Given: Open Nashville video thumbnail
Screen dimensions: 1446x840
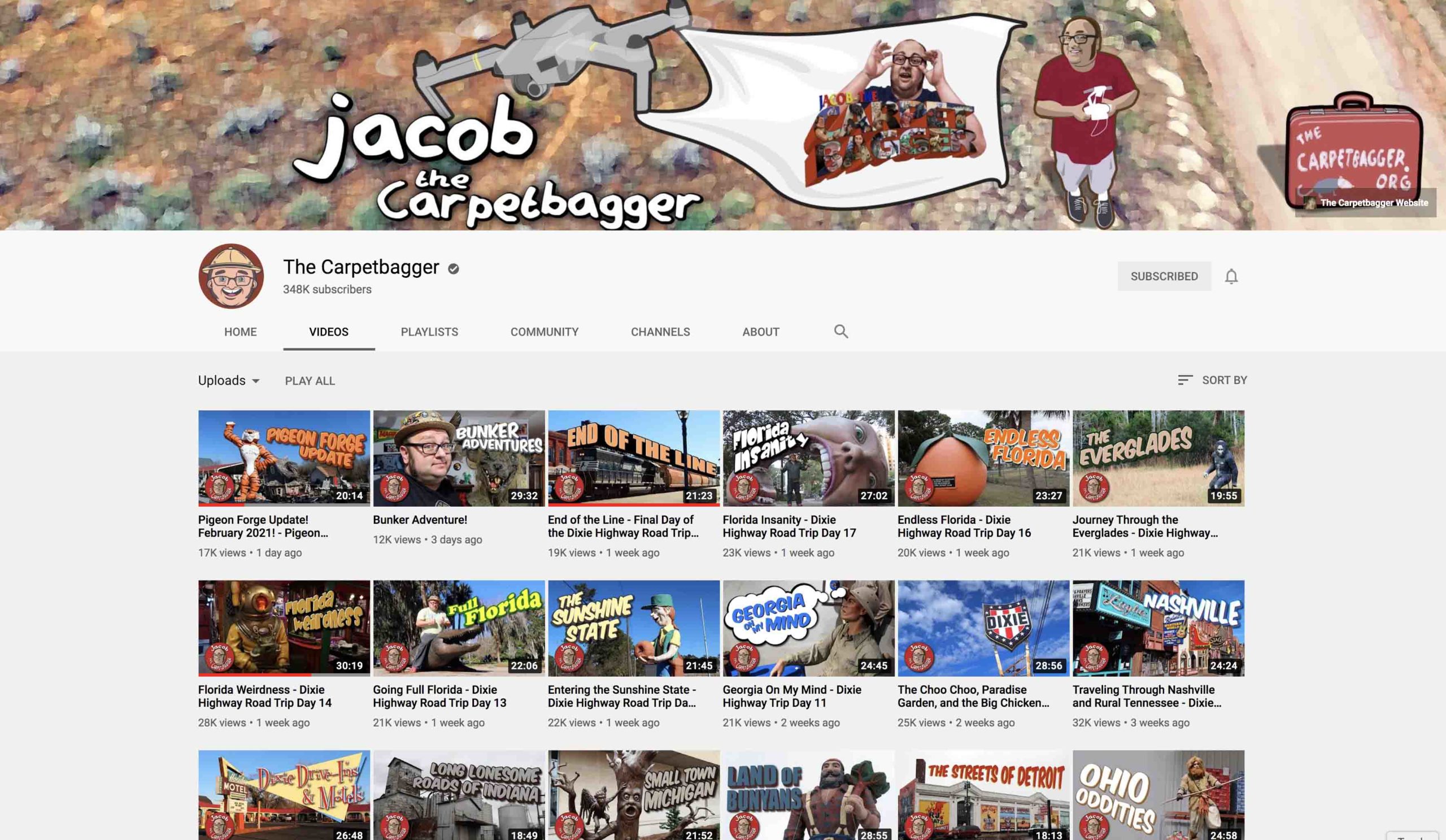Looking at the screenshot, I should [x=1158, y=628].
